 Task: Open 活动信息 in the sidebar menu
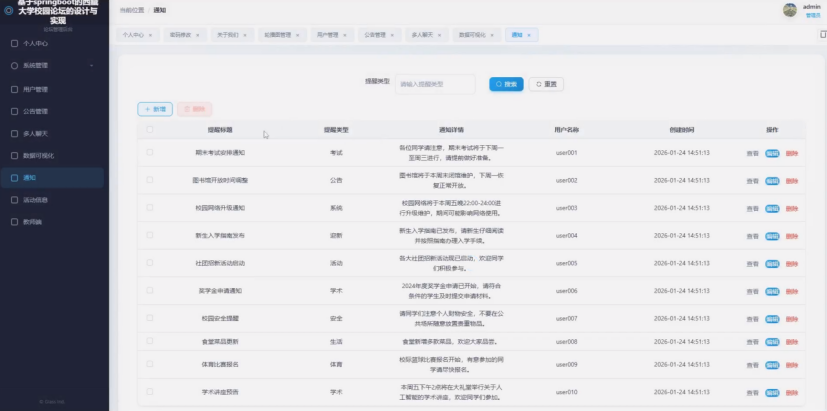coord(52,200)
